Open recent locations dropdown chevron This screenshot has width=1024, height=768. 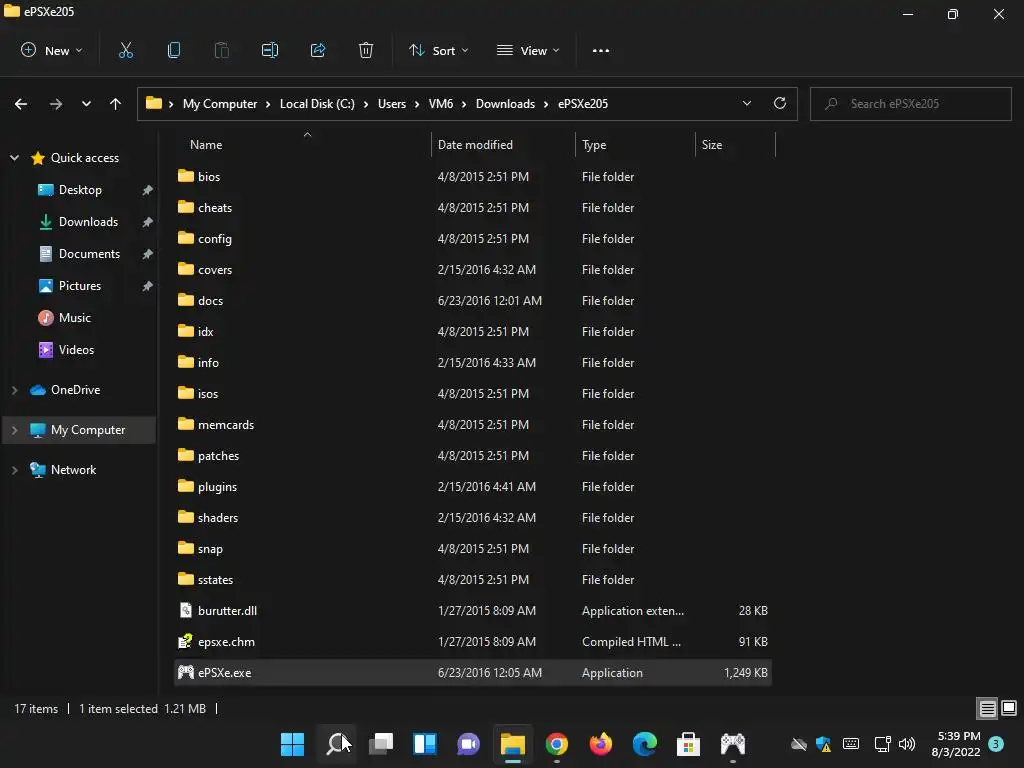pos(86,104)
